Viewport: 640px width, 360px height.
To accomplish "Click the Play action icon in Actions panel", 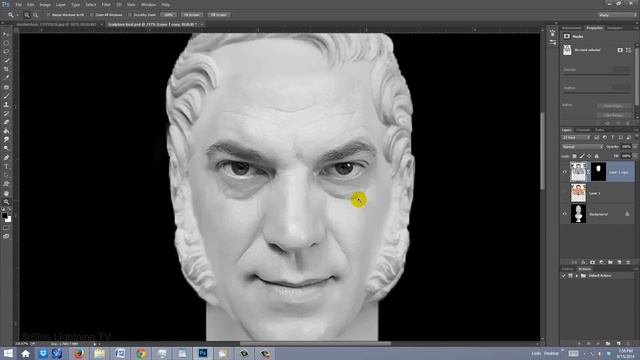I will [598, 343].
